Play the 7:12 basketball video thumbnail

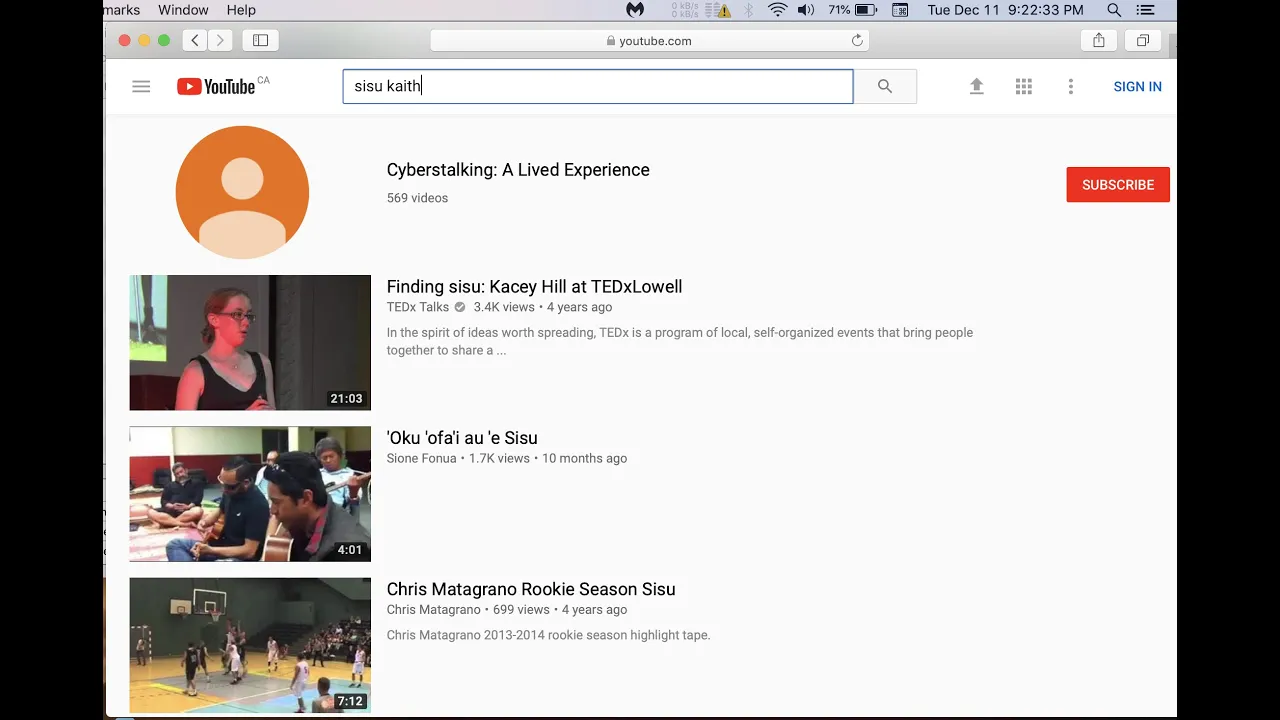tap(250, 645)
